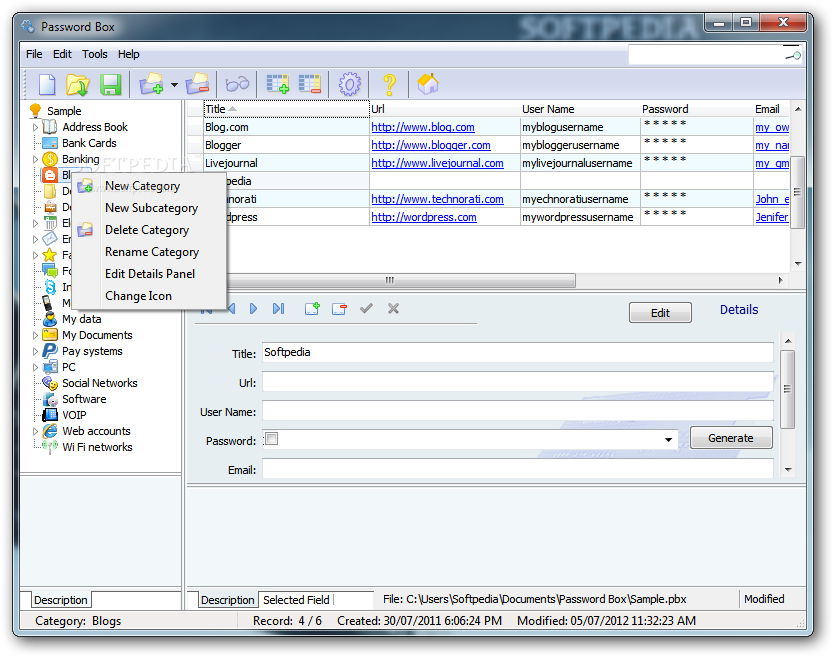Open the Edit menu
Image resolution: width=834 pixels, height=657 pixels.
tap(62, 54)
